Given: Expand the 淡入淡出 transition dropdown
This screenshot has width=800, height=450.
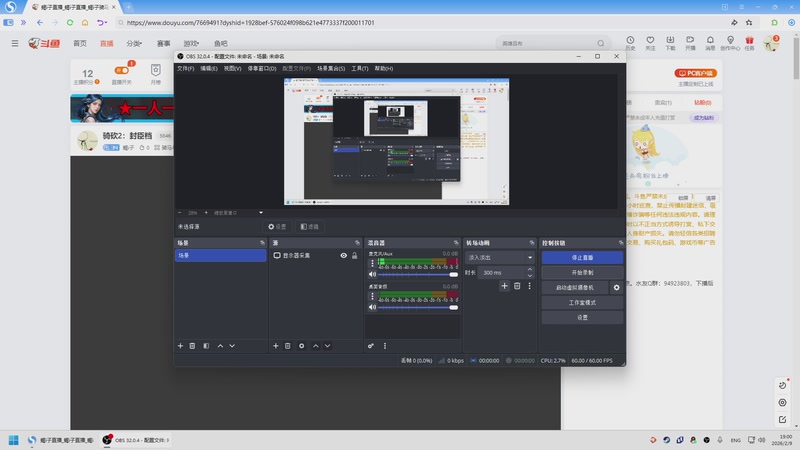Looking at the screenshot, I should (x=501, y=257).
